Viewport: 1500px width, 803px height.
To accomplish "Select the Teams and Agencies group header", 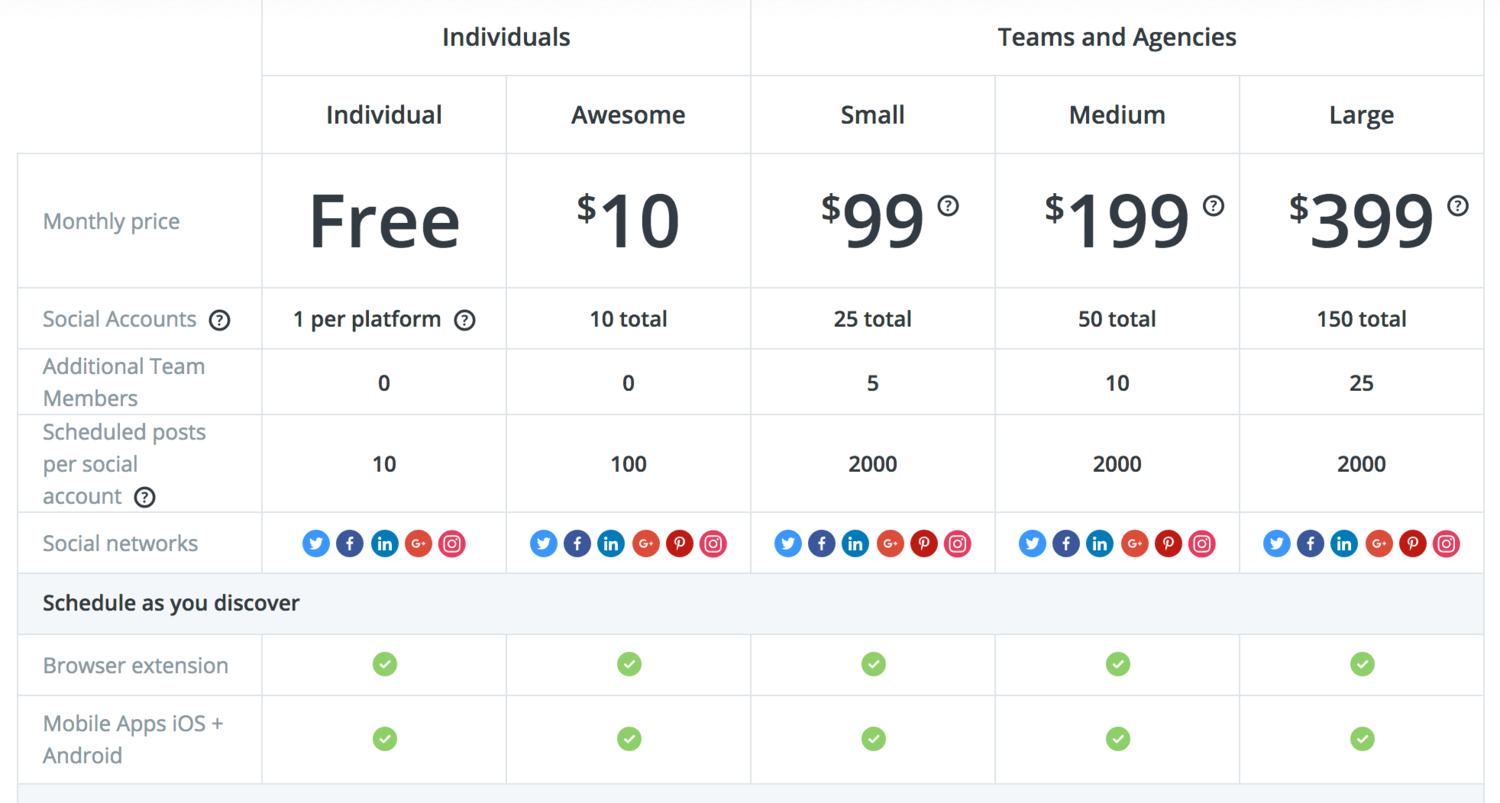I will point(1117,38).
